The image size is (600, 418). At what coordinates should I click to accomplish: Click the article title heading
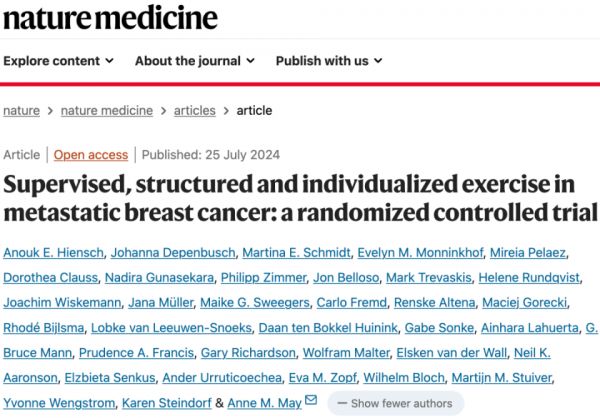[300, 200]
